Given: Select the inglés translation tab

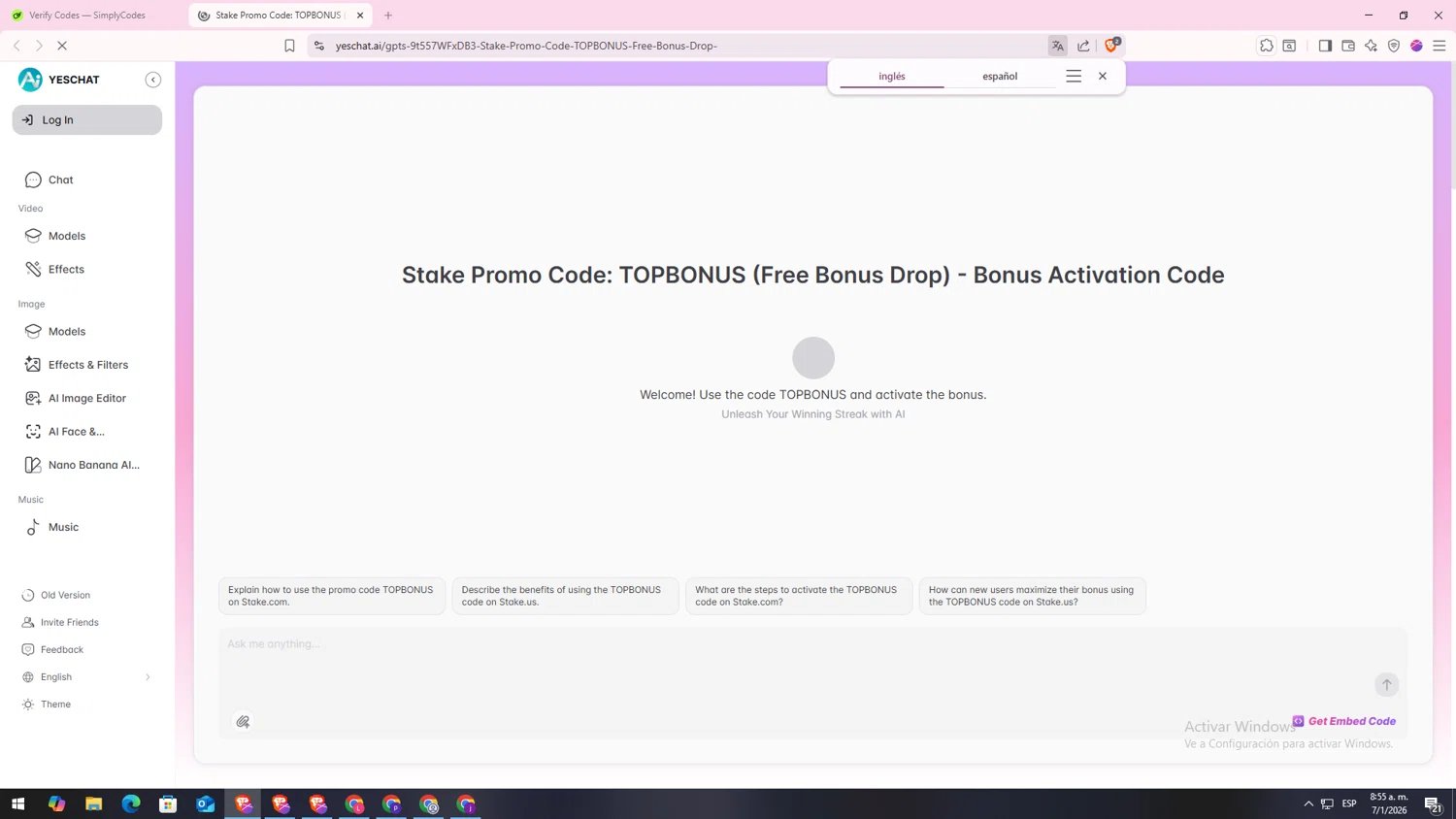Looking at the screenshot, I should coord(891,76).
